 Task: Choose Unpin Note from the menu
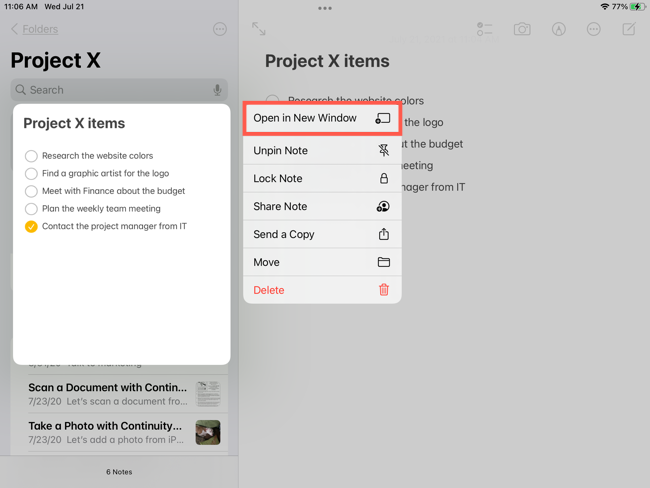click(321, 151)
